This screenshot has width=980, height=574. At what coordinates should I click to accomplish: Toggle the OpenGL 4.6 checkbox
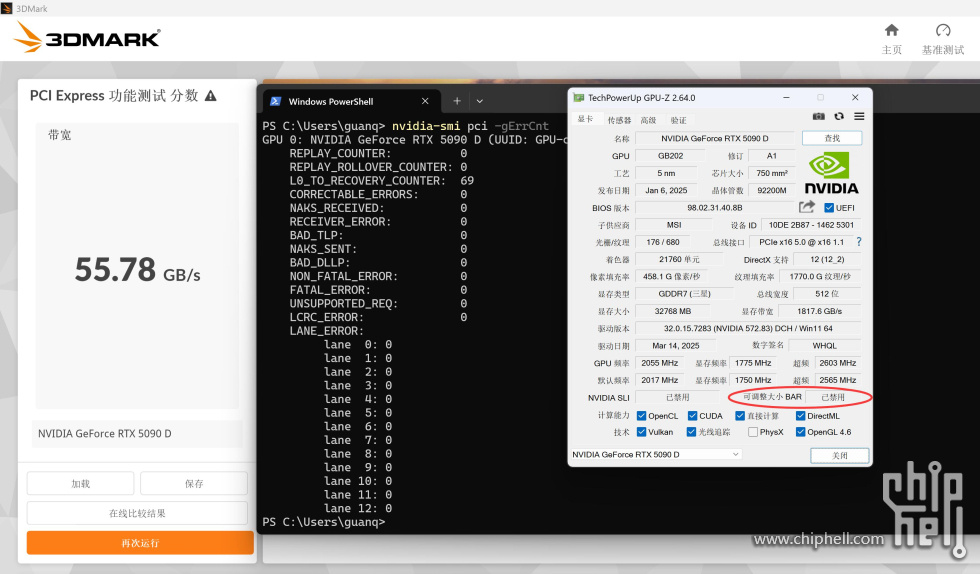click(x=800, y=432)
